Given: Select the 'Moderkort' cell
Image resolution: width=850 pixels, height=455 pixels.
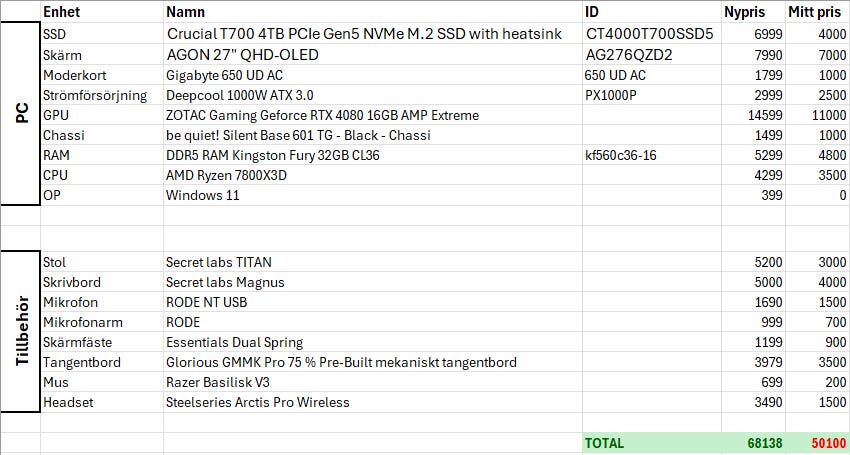Looking at the screenshot, I should (x=102, y=75).
